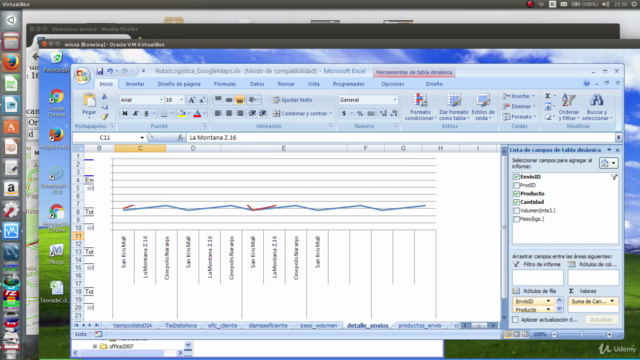The image size is (640, 360).
Task: Open the Amazon icon in the Ubuntu launcher
Action: pos(11,189)
